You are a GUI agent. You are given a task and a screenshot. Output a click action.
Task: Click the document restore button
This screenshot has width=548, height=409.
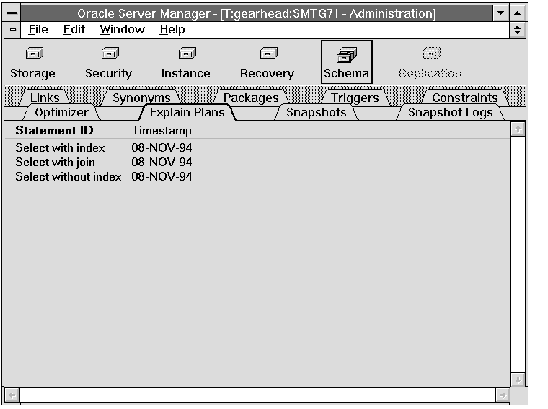tap(518, 30)
